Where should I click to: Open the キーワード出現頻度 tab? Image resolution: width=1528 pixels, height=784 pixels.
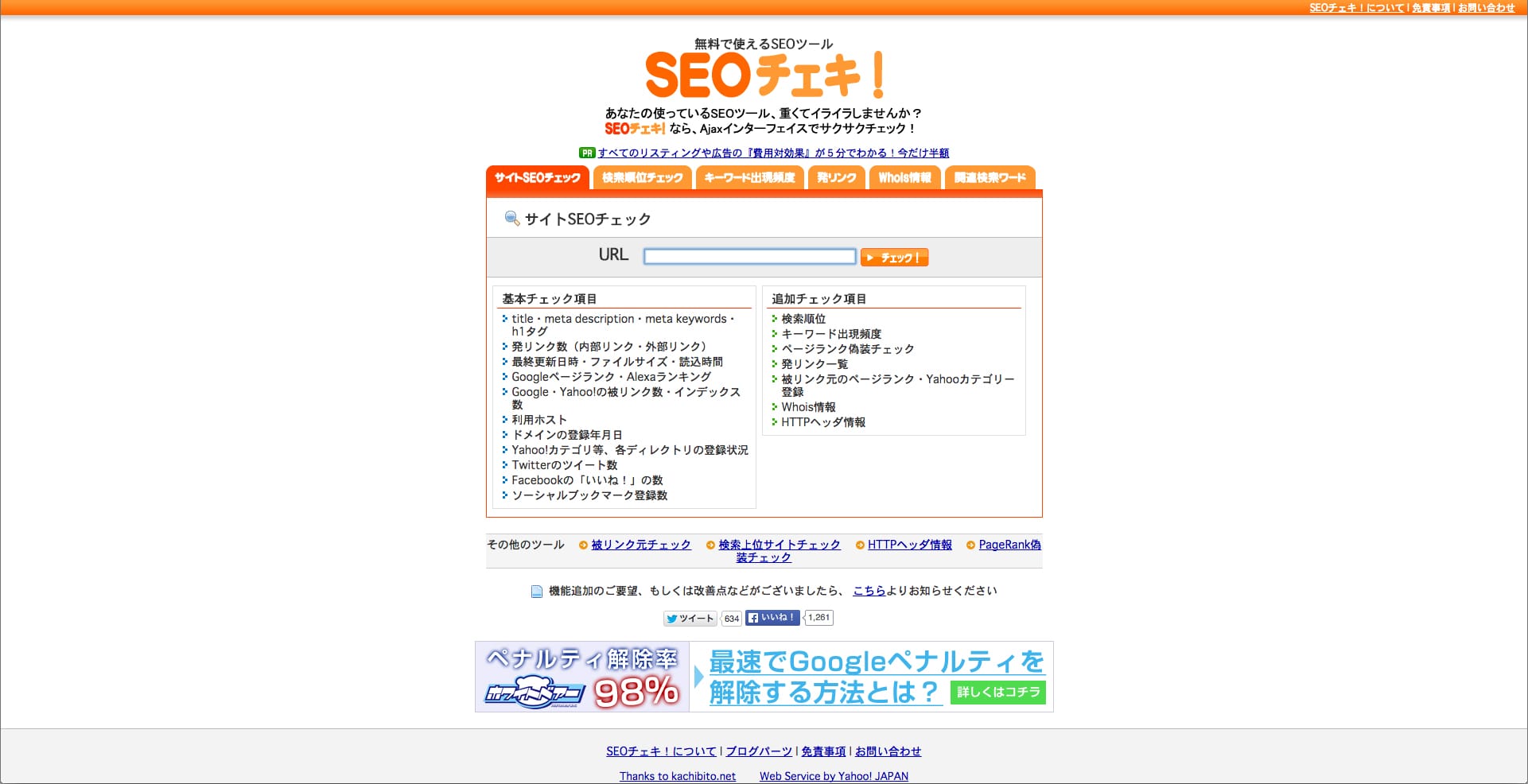click(750, 177)
